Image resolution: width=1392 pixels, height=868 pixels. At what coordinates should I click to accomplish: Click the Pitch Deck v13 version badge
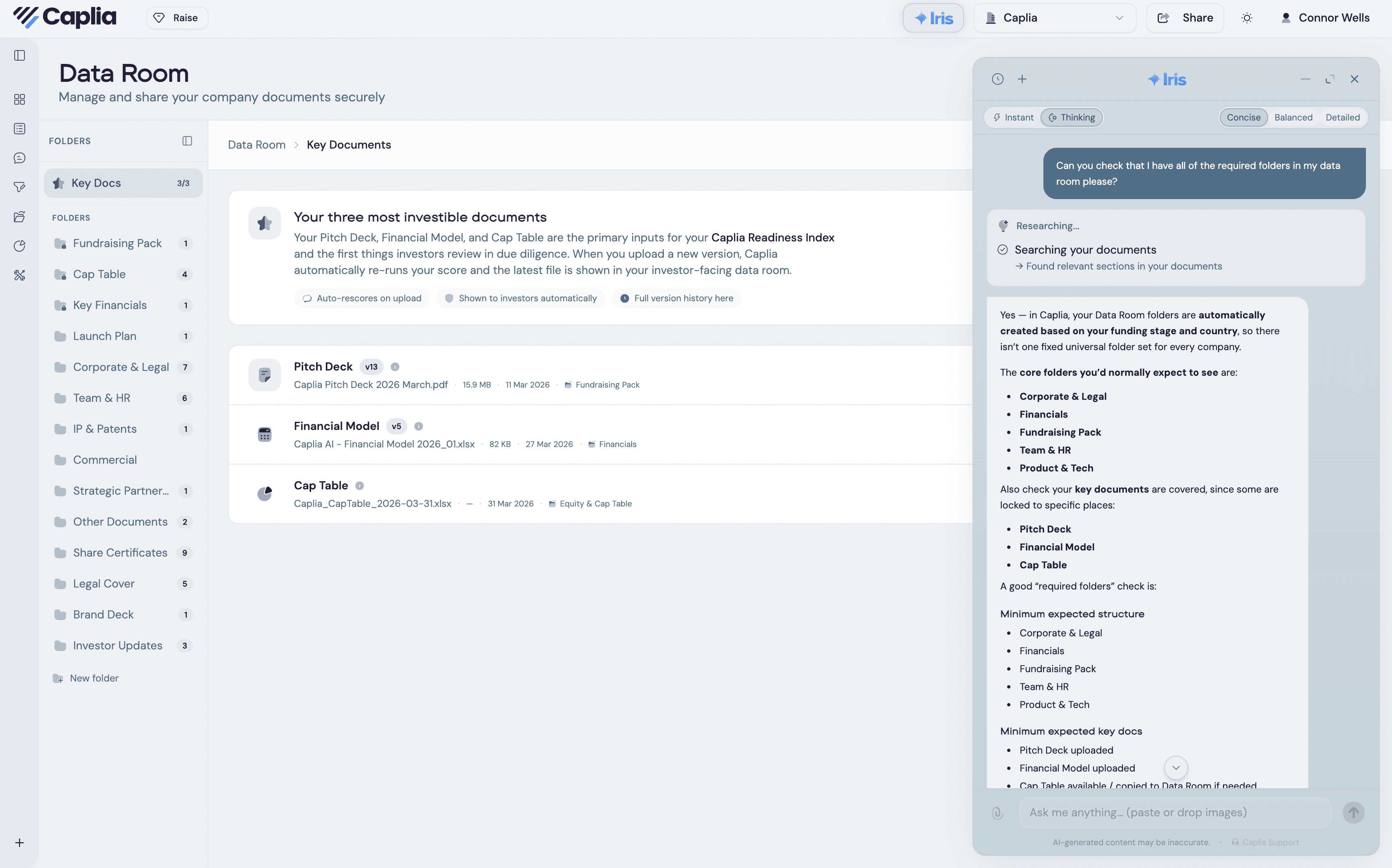tap(371, 367)
